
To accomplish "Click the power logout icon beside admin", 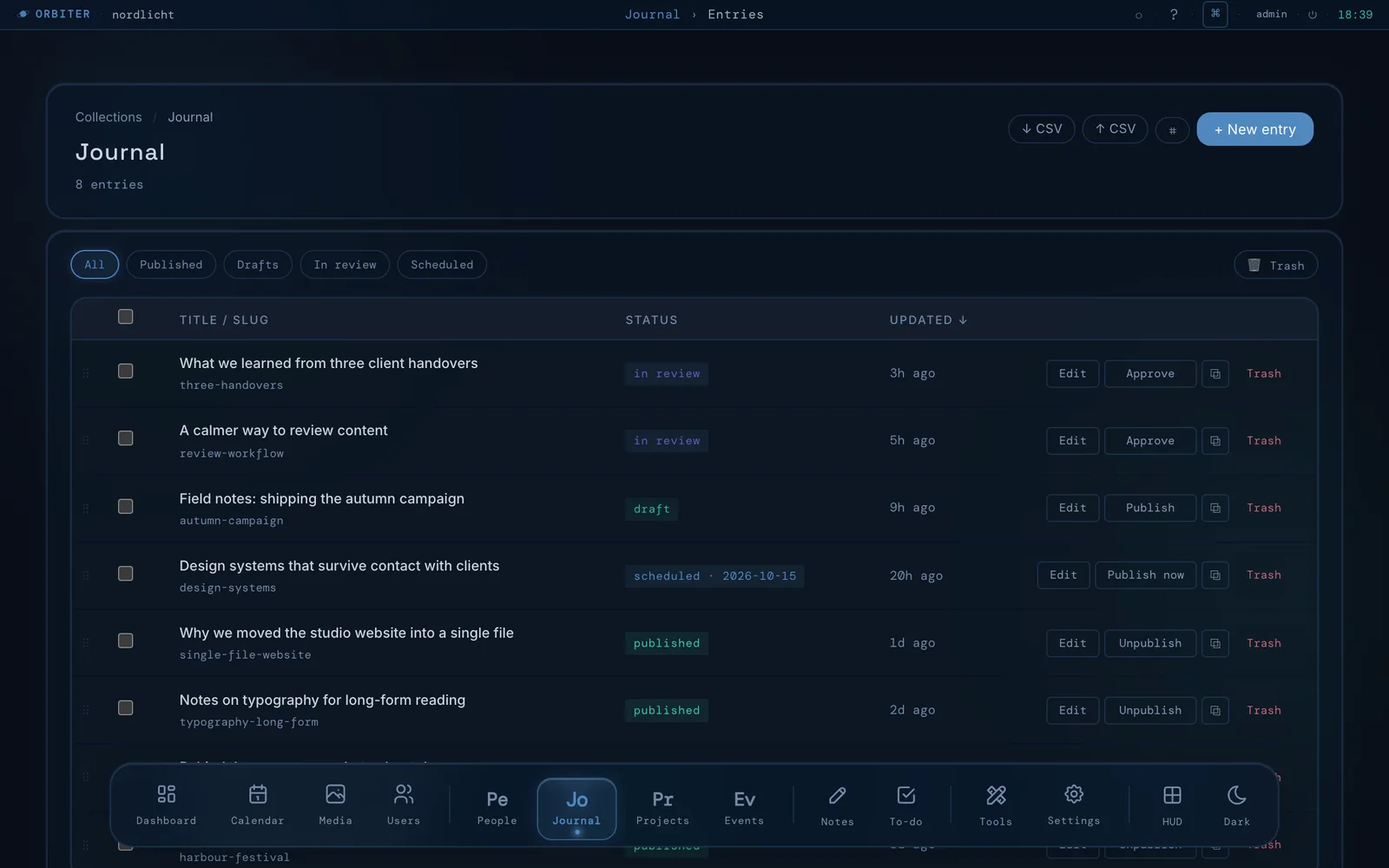I will coord(1313,15).
